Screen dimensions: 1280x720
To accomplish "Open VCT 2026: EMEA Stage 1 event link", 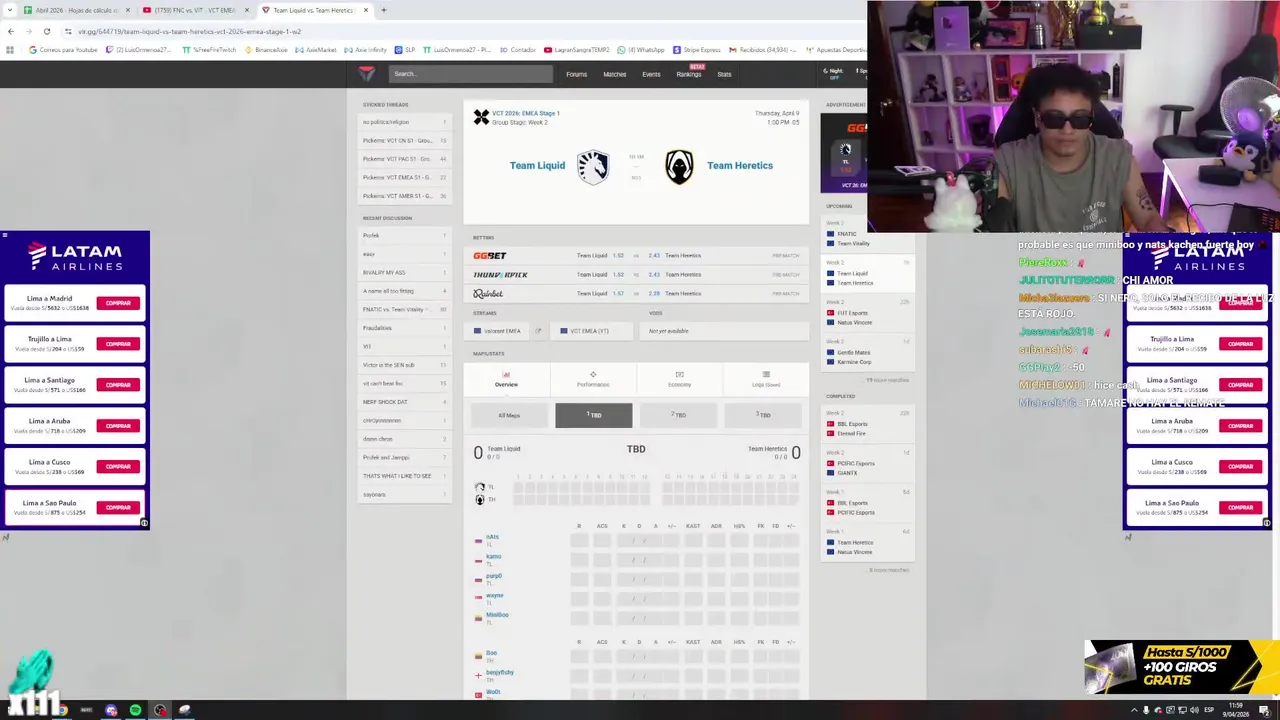I will pyautogui.click(x=525, y=113).
